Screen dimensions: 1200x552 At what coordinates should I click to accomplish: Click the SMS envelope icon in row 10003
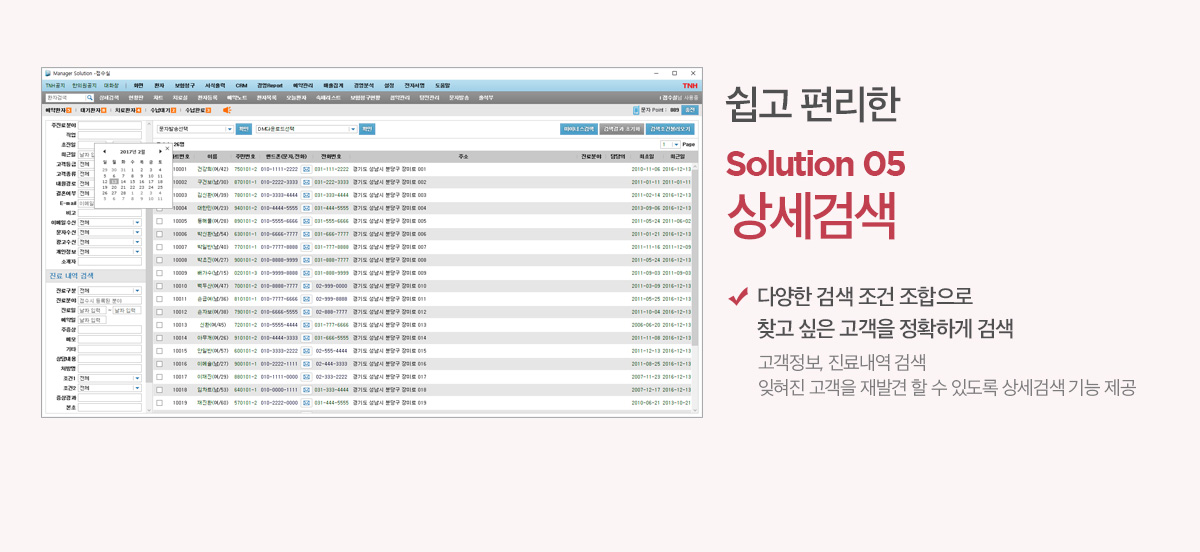coord(307,195)
